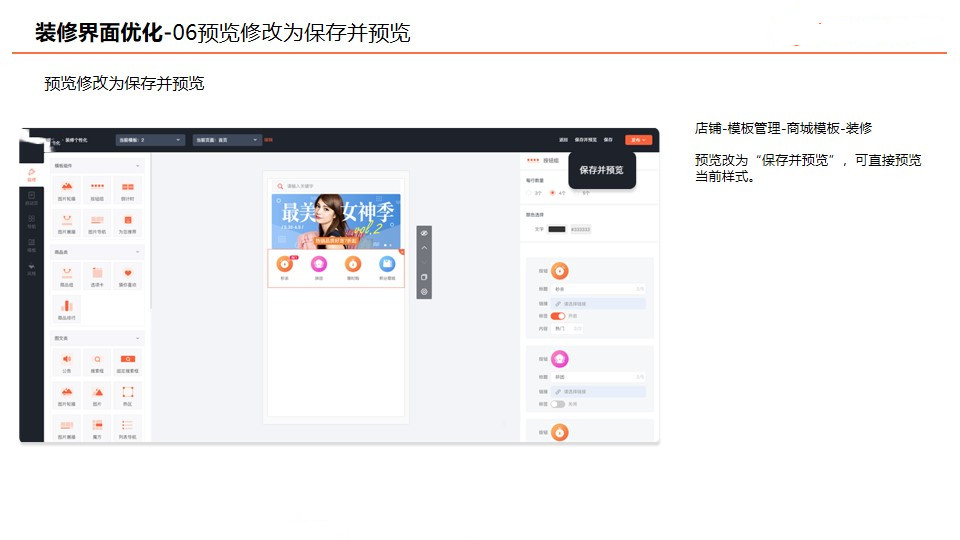This screenshot has height=540, width=960.
Task: Select the 商品组 product group component
Action: [67, 276]
